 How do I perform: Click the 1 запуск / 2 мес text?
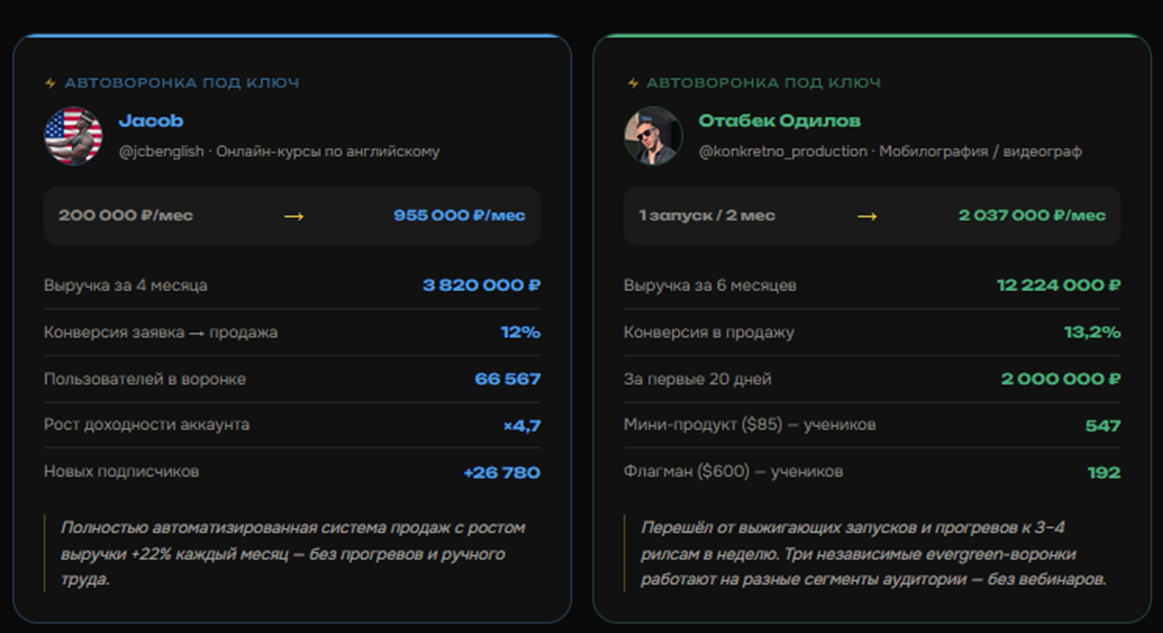pos(707,216)
